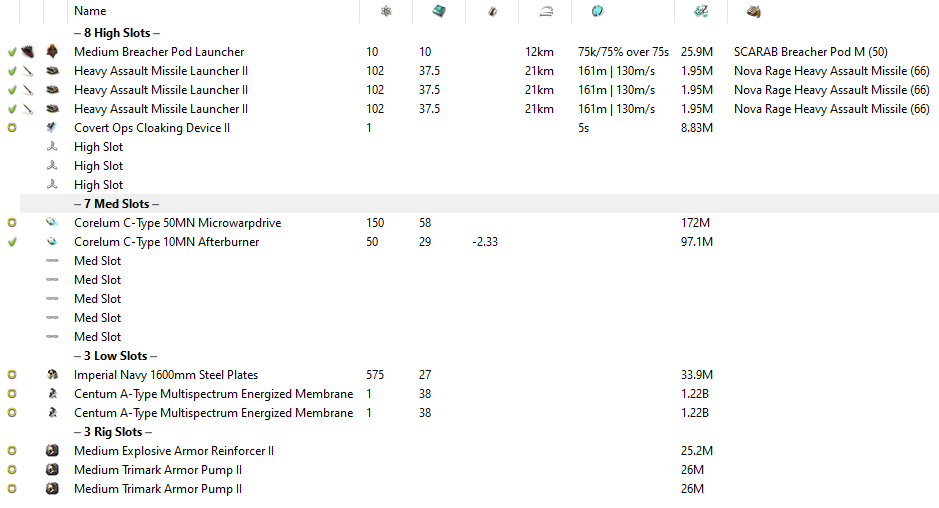Toggle the 50MN Microwarpdrive online state
The image size is (939, 508).
[x=11, y=222]
